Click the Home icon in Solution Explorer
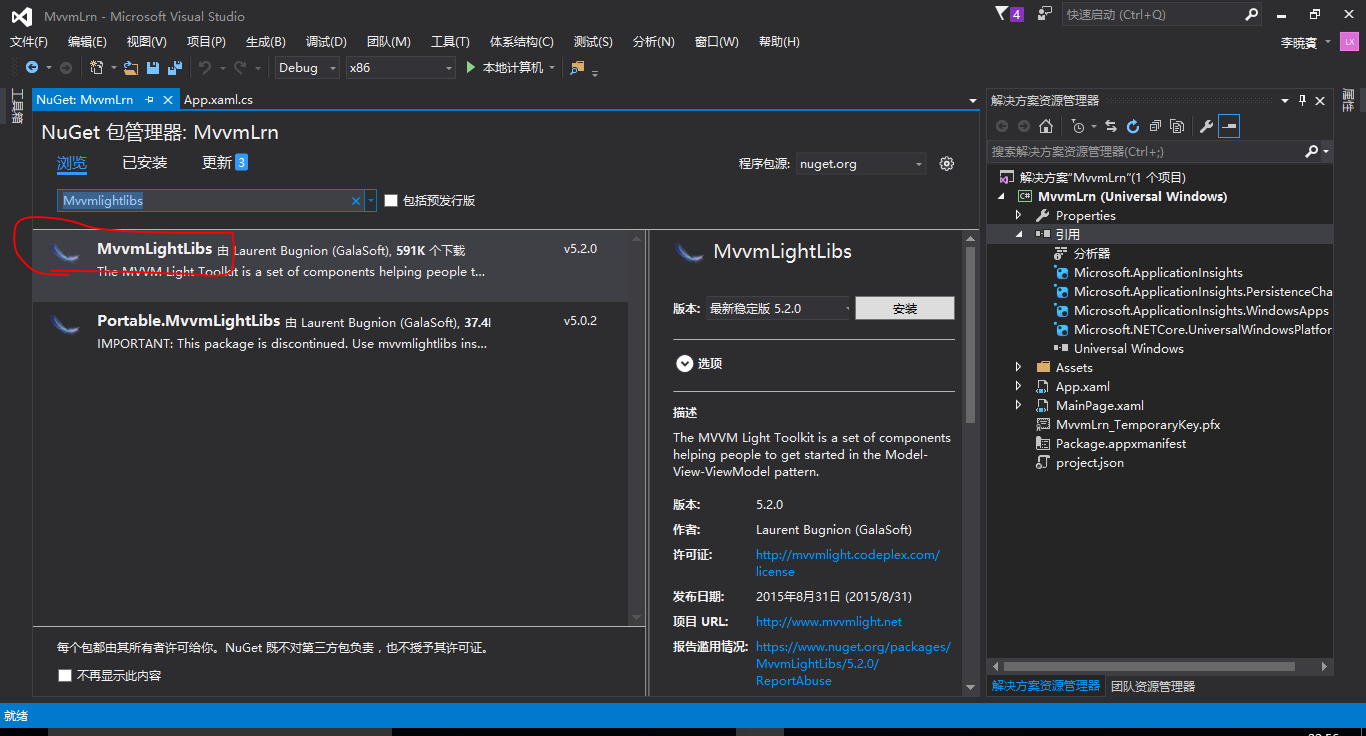 [1046, 126]
